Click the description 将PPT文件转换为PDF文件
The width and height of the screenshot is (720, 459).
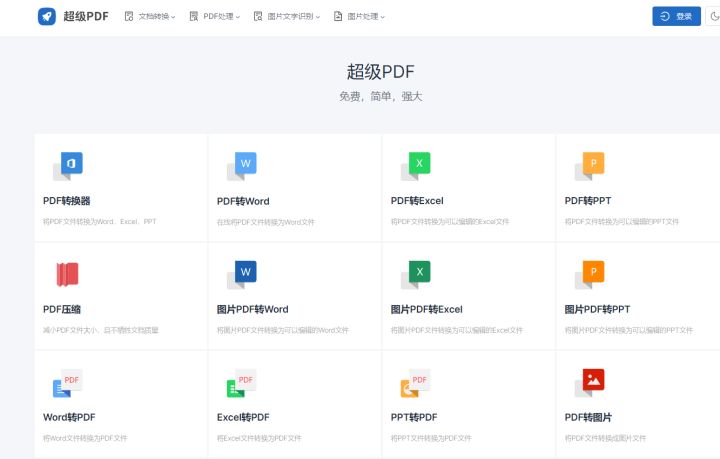coord(431,438)
